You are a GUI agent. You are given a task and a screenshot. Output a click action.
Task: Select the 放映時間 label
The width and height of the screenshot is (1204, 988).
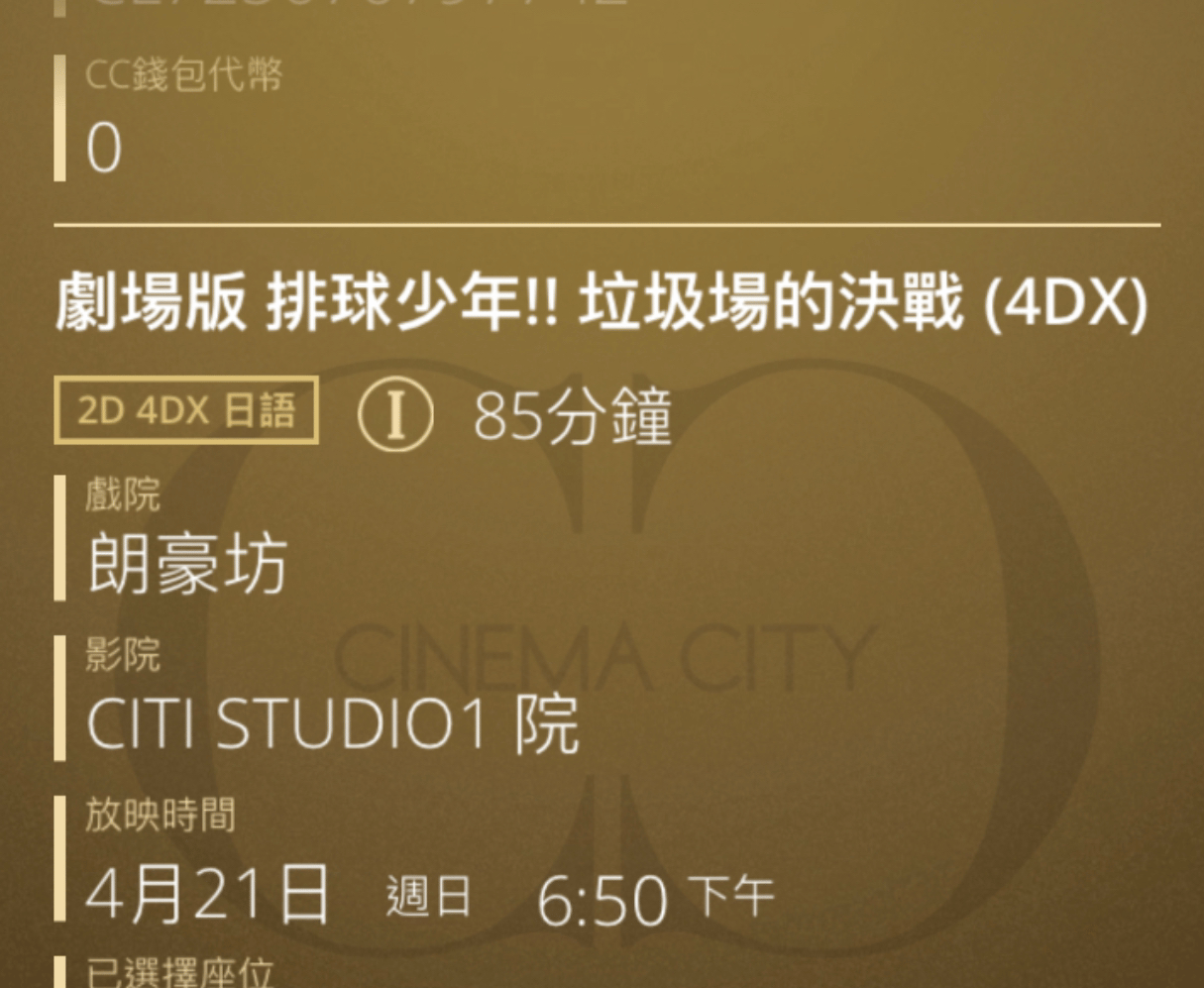[x=161, y=816]
